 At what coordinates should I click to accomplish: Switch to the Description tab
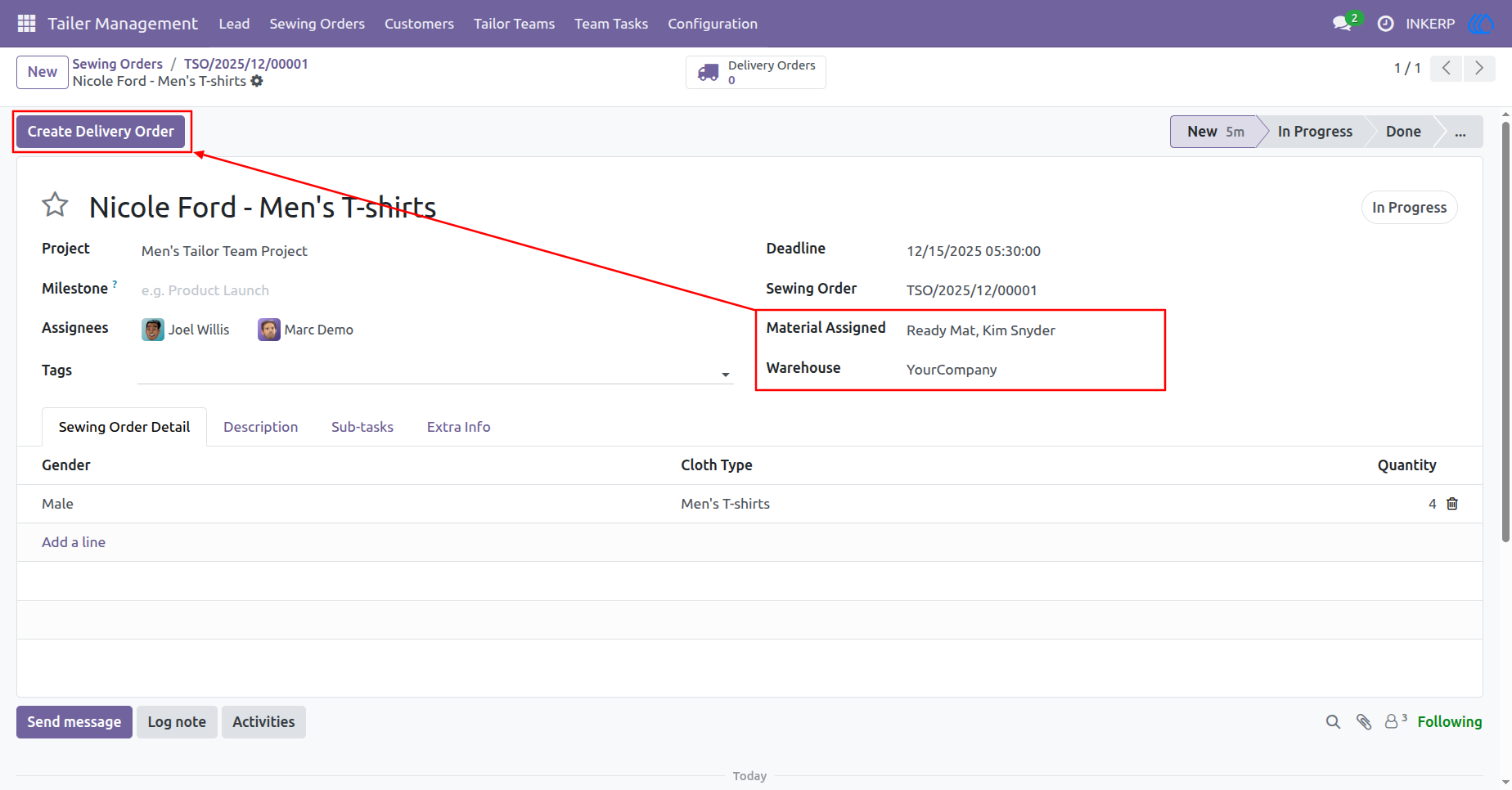click(x=260, y=427)
